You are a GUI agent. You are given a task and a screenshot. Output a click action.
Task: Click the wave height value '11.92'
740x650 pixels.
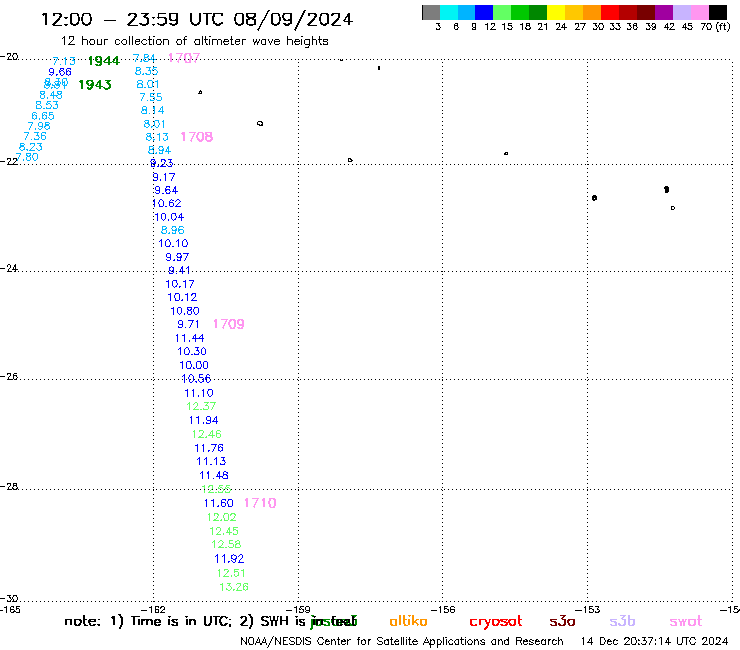click(229, 559)
